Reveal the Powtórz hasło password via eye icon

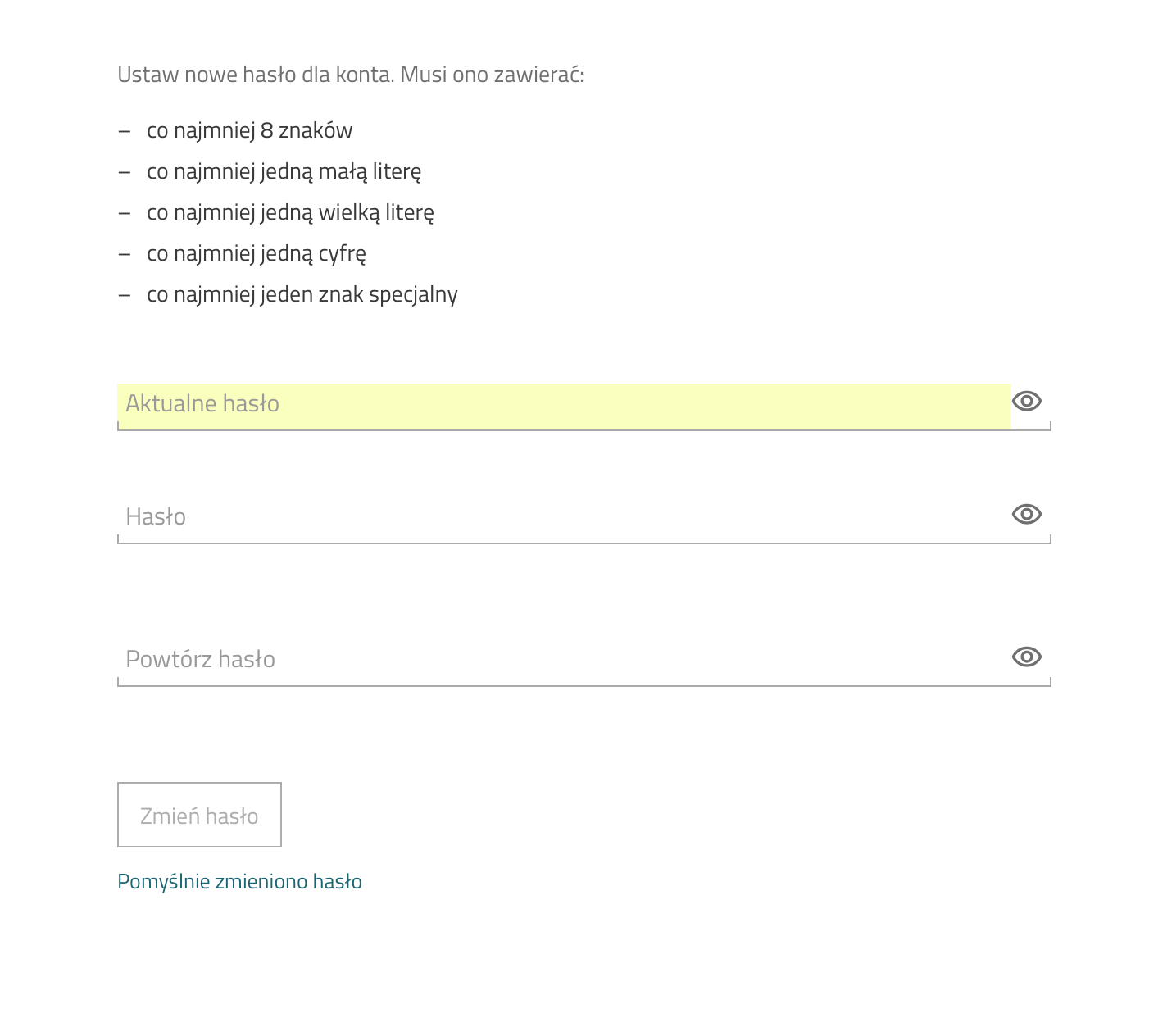[1026, 657]
